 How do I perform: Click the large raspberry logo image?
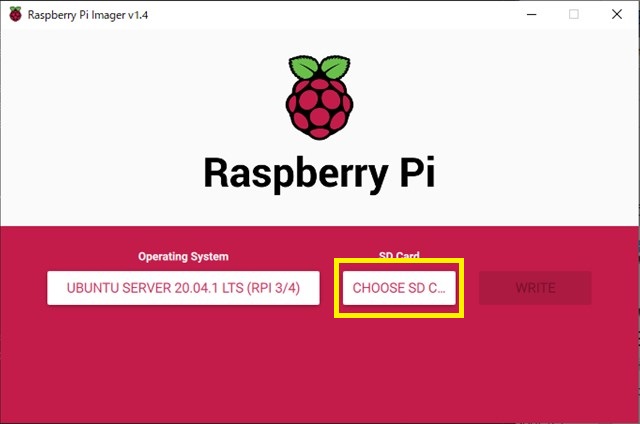point(320,98)
